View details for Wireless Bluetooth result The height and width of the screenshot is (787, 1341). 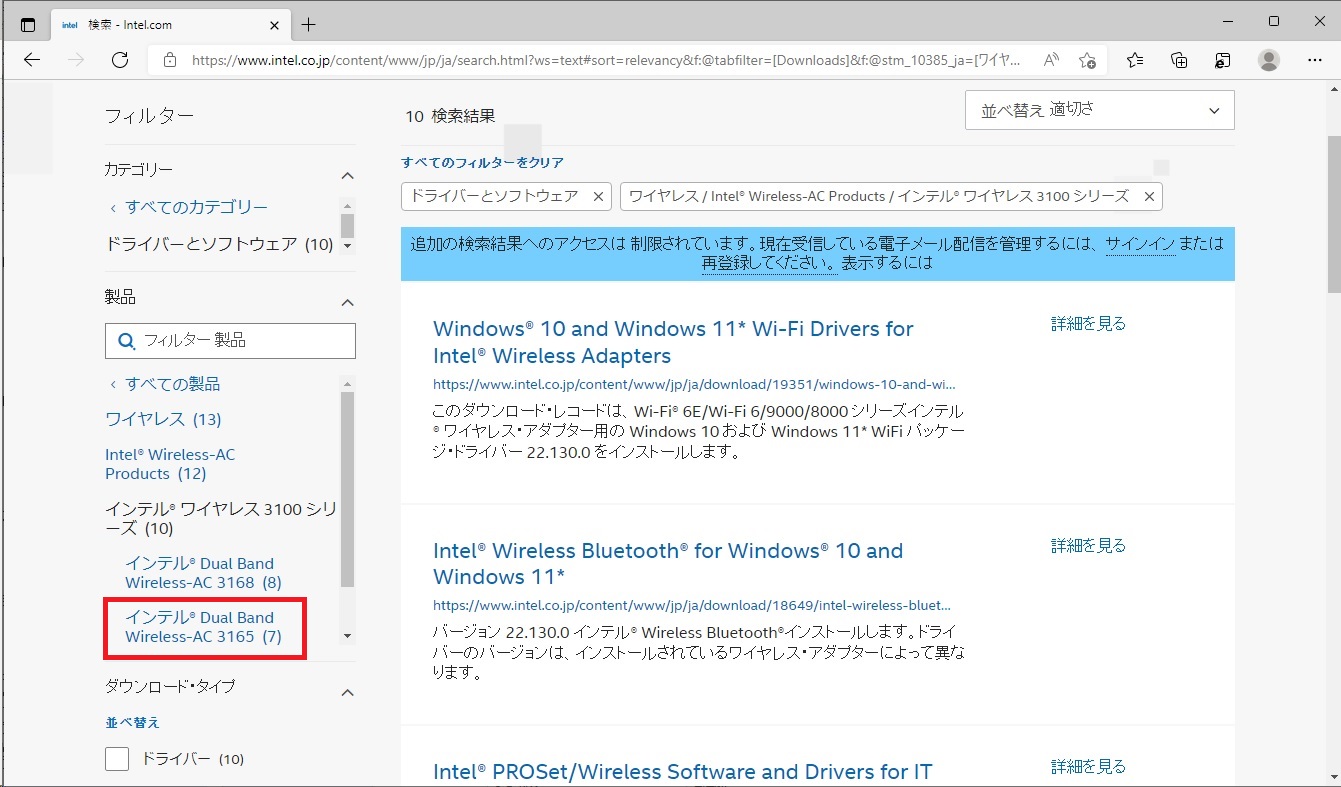pyautogui.click(x=1088, y=545)
